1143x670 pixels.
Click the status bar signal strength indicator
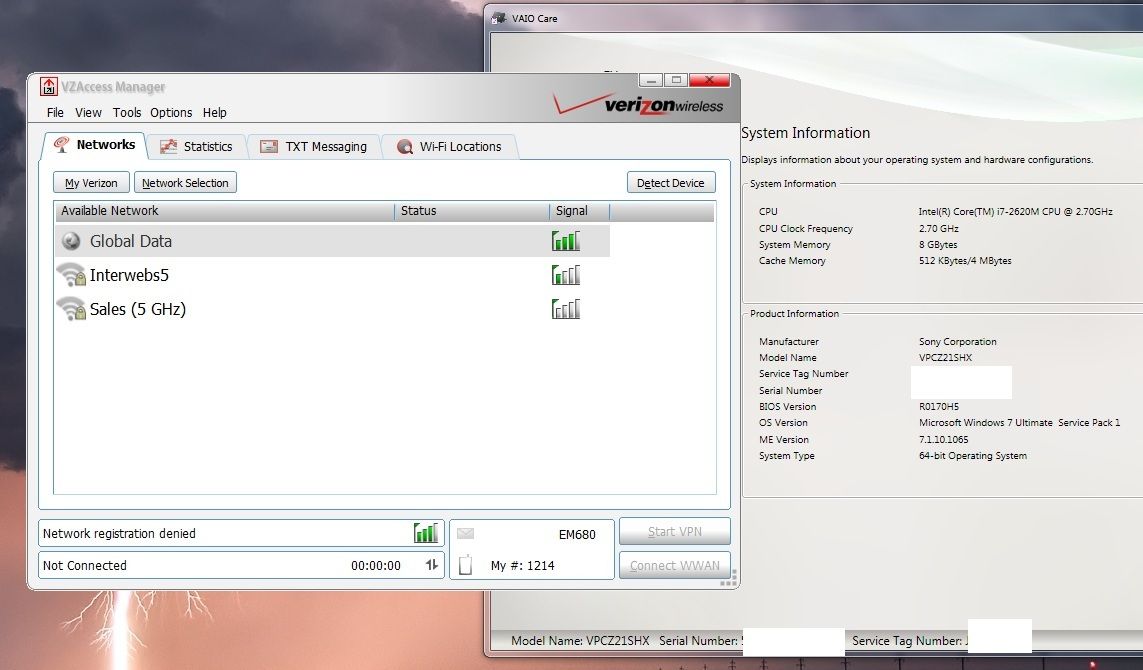coord(426,533)
